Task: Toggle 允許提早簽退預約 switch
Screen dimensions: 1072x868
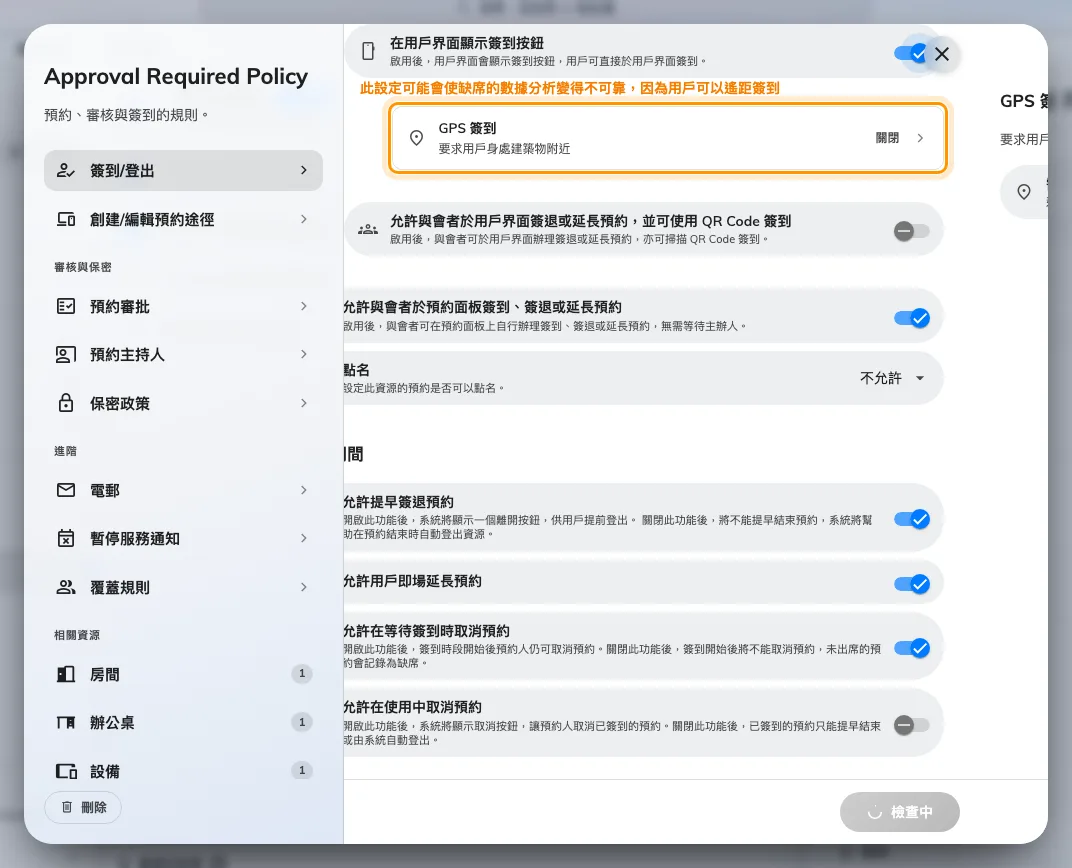Action: (912, 519)
